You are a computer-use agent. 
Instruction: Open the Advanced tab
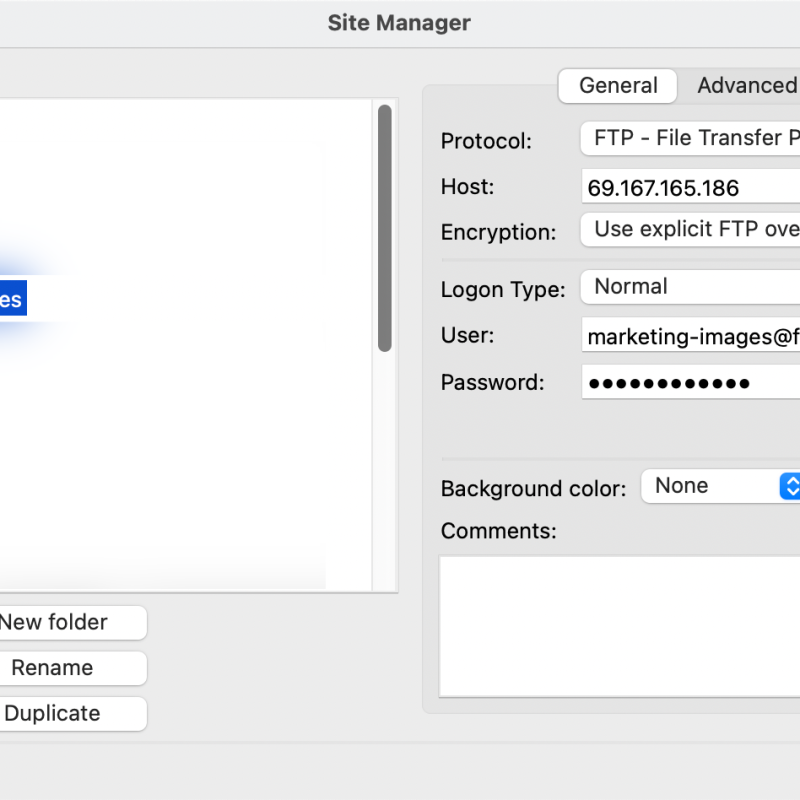[x=745, y=86]
